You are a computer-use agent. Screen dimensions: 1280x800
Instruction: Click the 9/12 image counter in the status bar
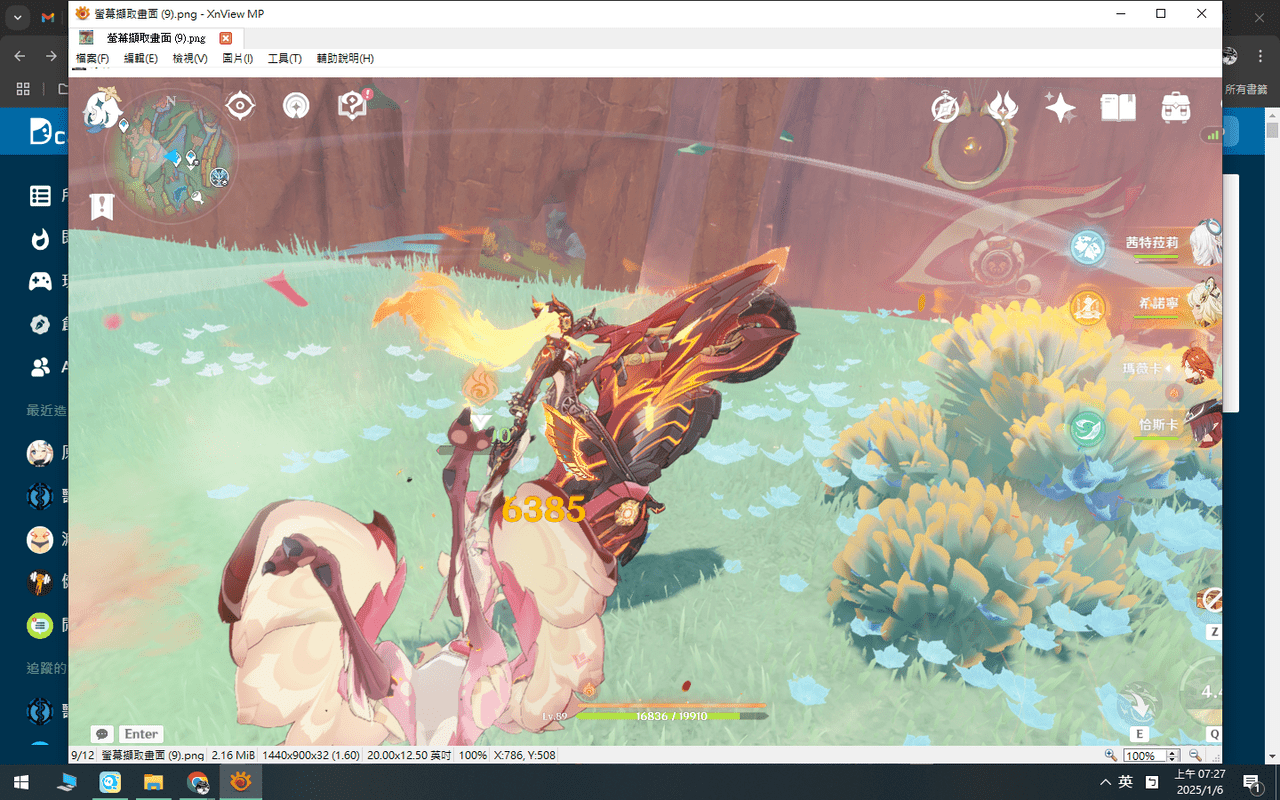coord(82,755)
